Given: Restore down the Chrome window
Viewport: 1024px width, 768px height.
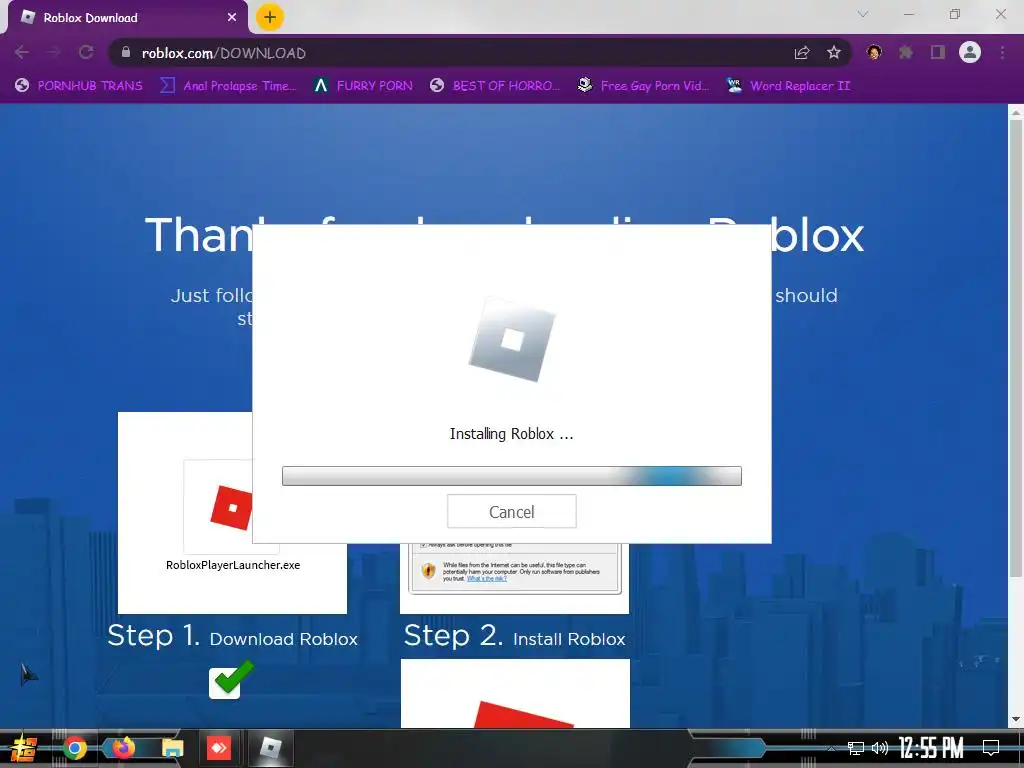Looking at the screenshot, I should 955,14.
